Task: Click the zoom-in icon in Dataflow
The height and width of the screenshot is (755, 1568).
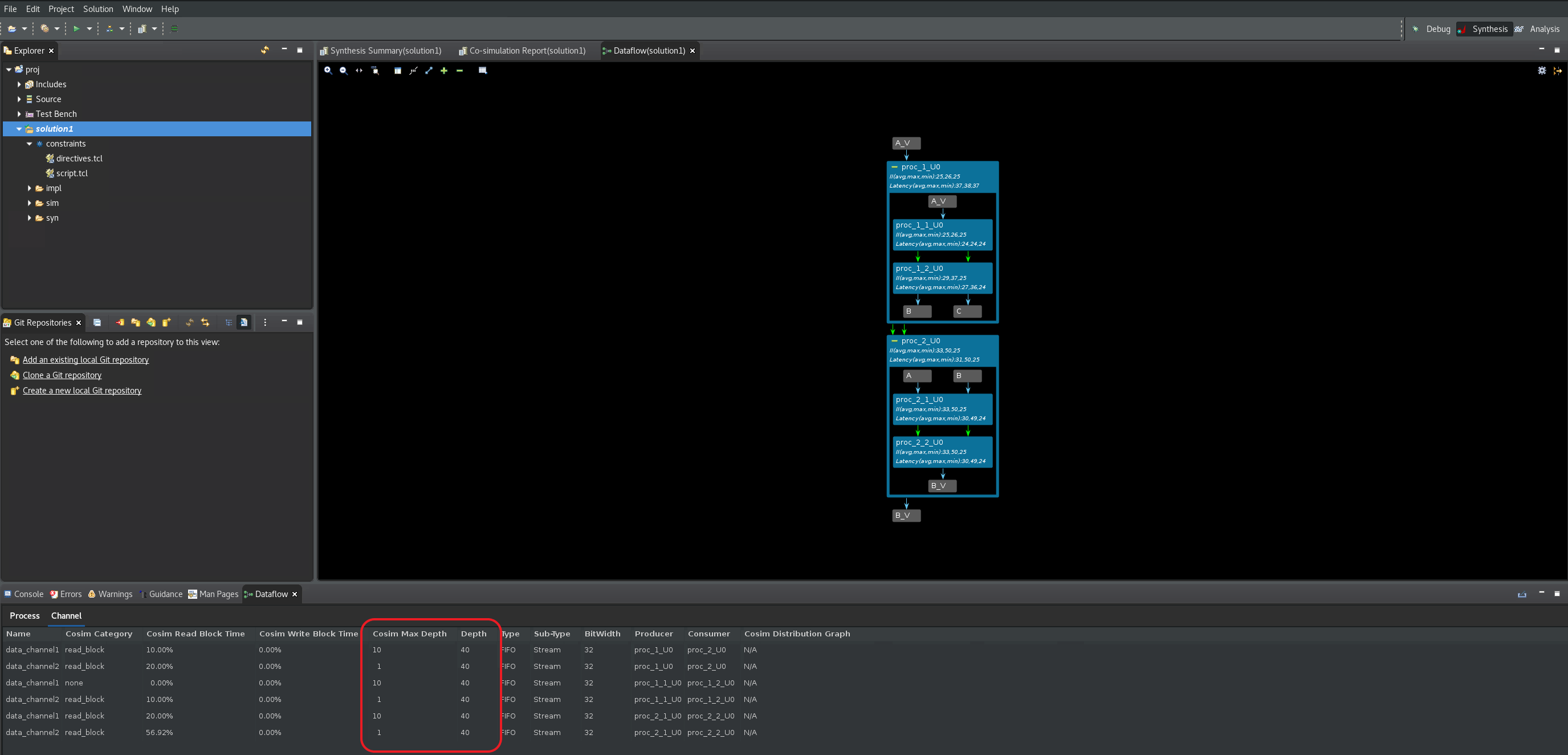Action: [x=327, y=70]
